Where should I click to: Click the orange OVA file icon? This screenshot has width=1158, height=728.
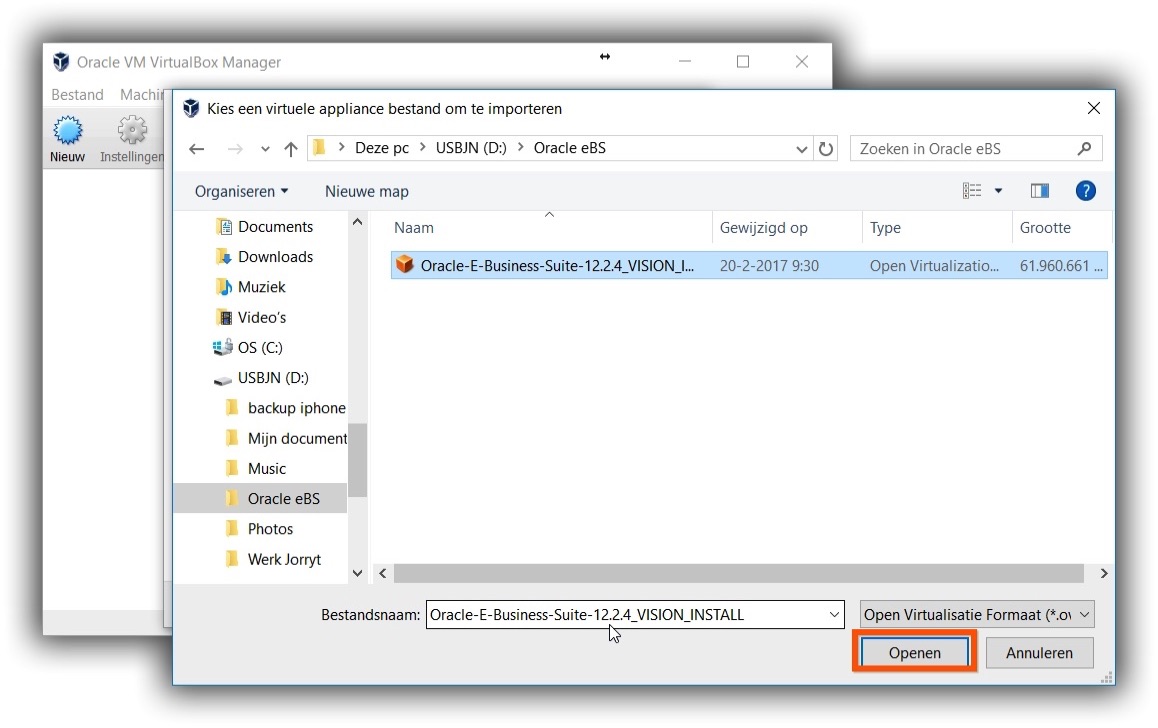[x=405, y=264]
